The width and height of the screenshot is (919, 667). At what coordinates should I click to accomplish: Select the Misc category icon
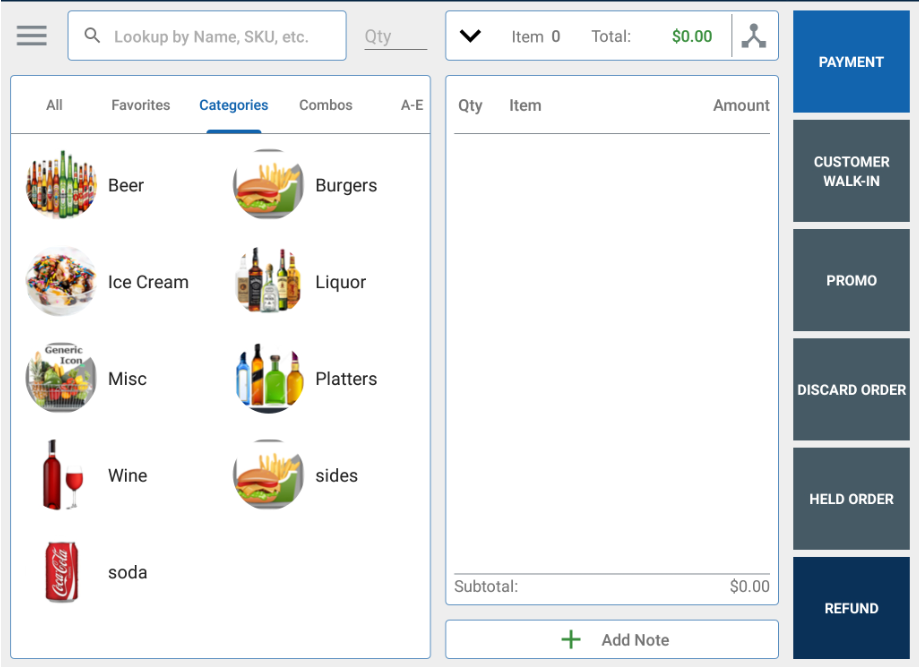(x=62, y=379)
